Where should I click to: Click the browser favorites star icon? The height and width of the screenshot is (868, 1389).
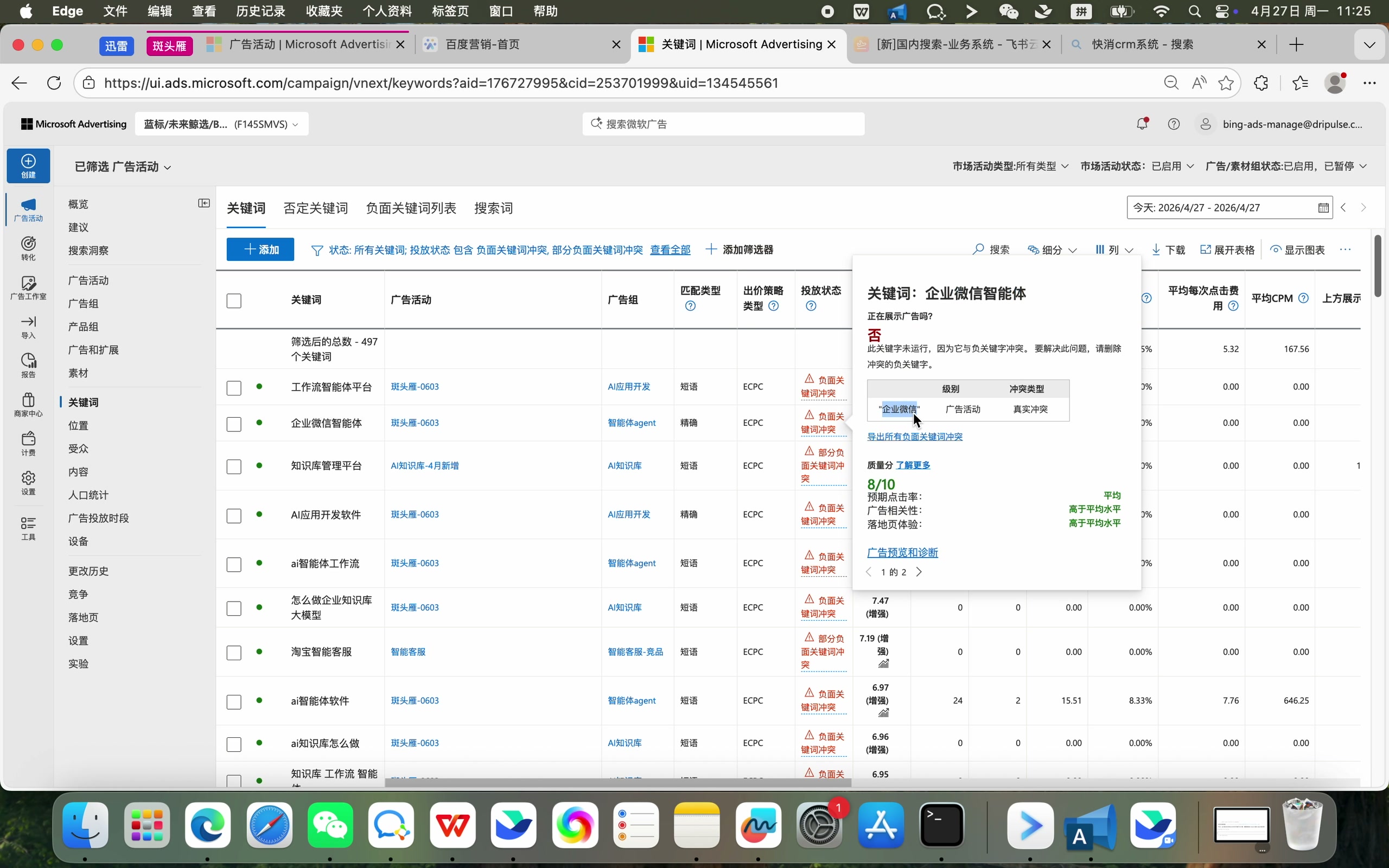1226,83
